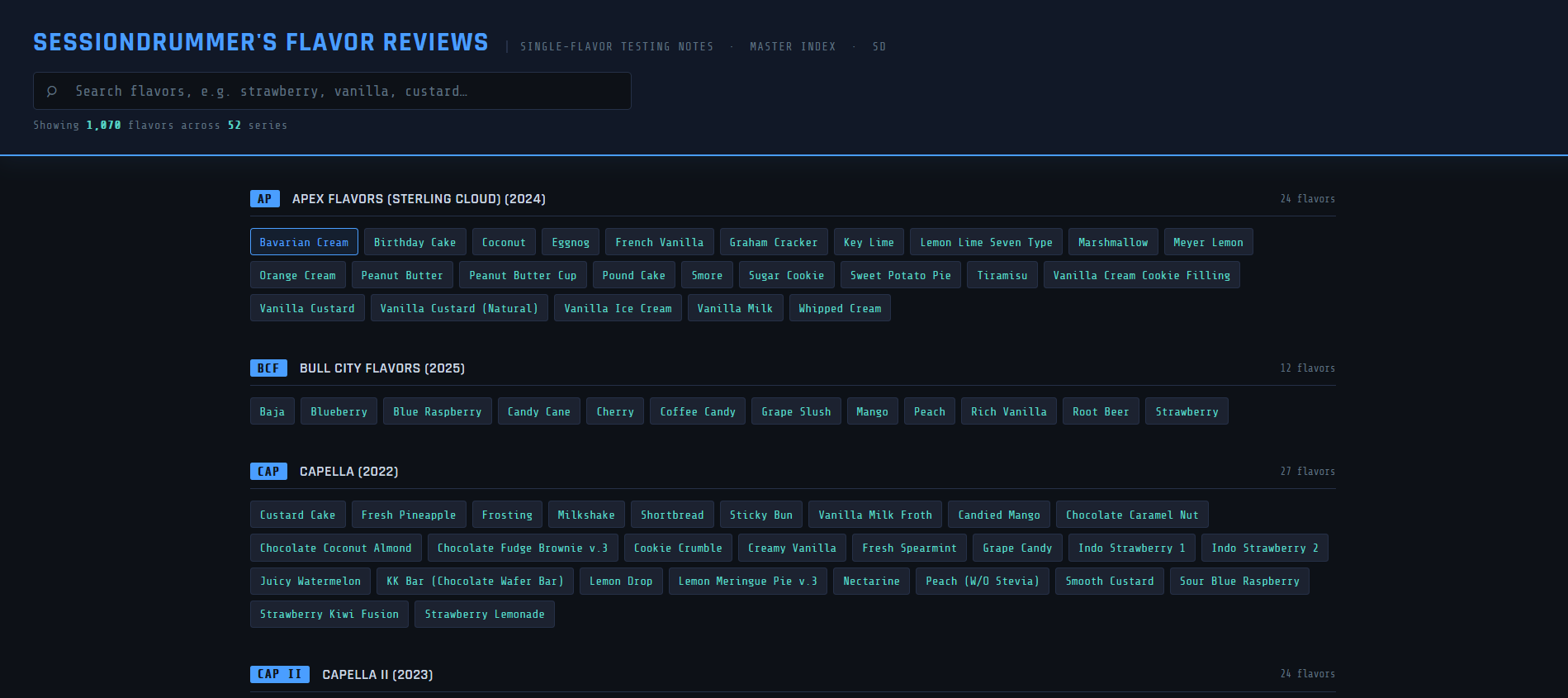1568x698 pixels.
Task: Open the Bavarian Cream flavor review
Action: (x=304, y=243)
